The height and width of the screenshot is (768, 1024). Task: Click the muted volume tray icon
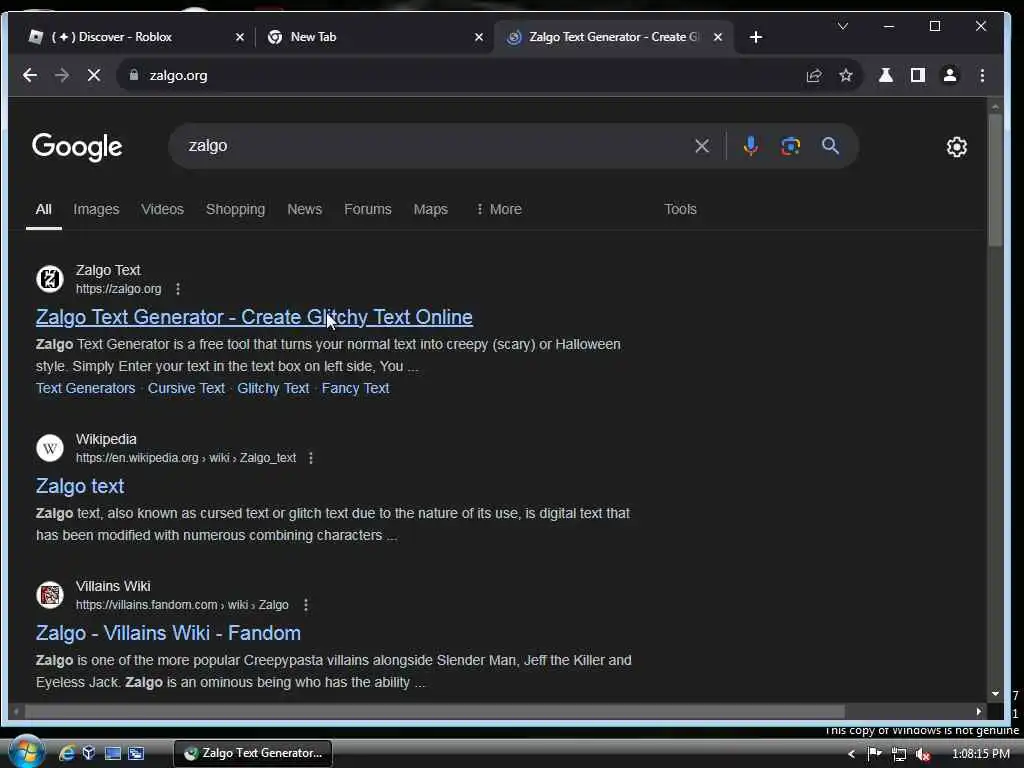[x=923, y=754]
